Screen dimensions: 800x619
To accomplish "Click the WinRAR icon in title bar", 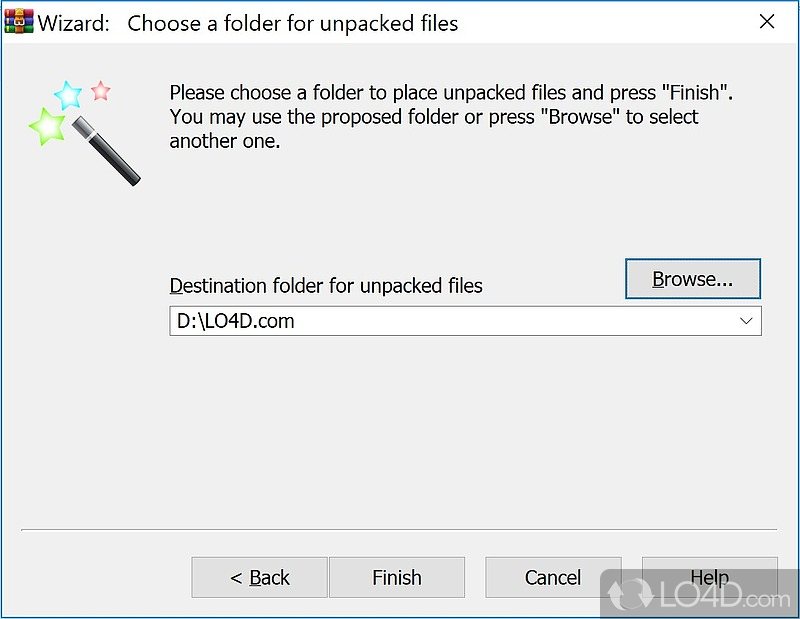I will click(x=19, y=23).
